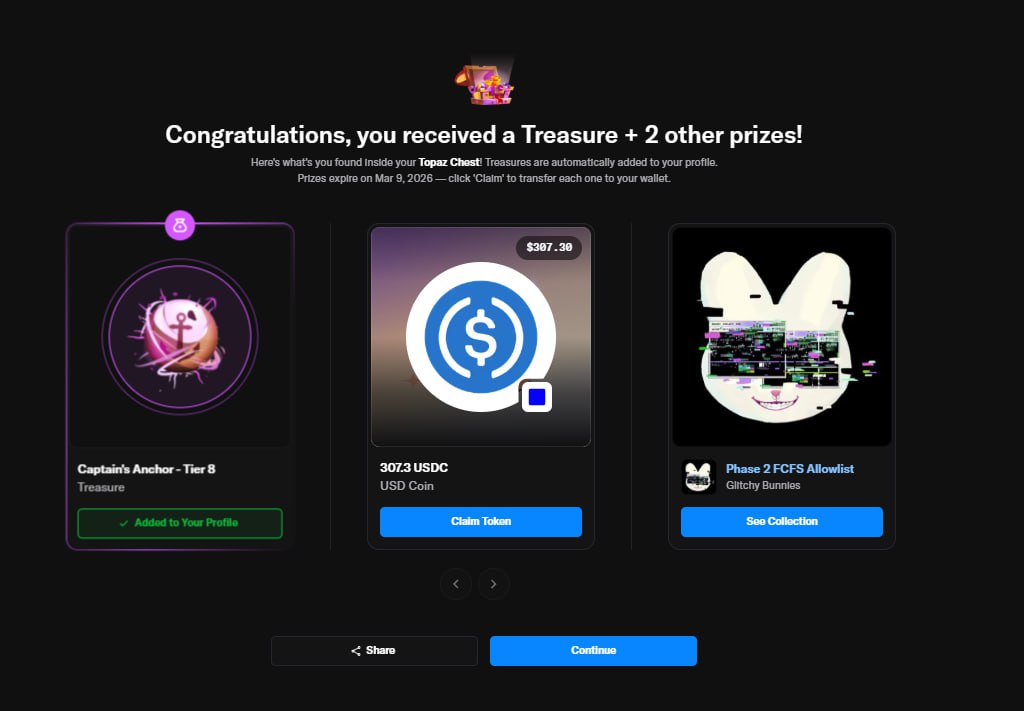Claim the 307.3 USDC token
1024x711 pixels.
tap(481, 522)
